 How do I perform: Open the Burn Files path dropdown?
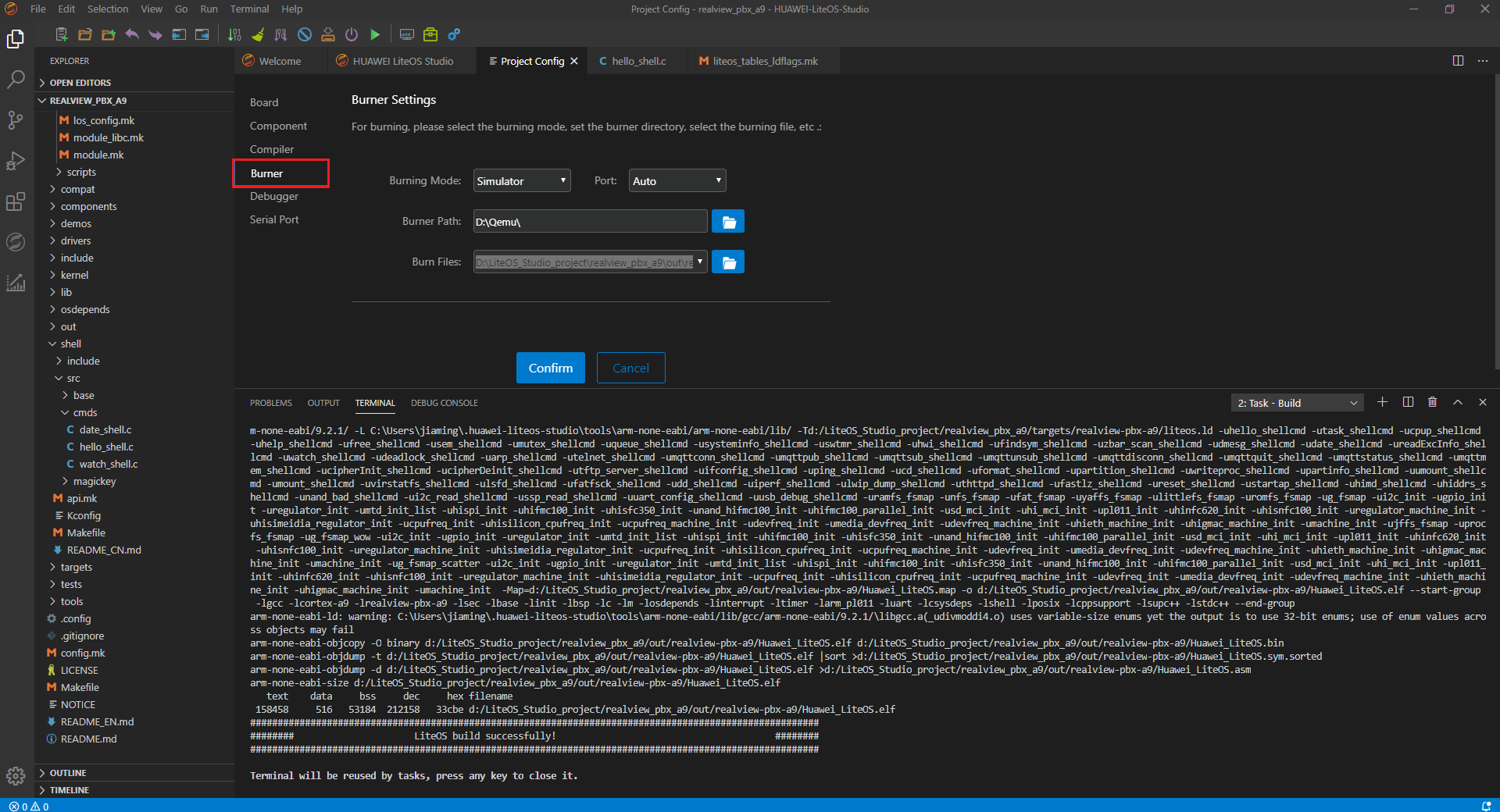tap(700, 262)
